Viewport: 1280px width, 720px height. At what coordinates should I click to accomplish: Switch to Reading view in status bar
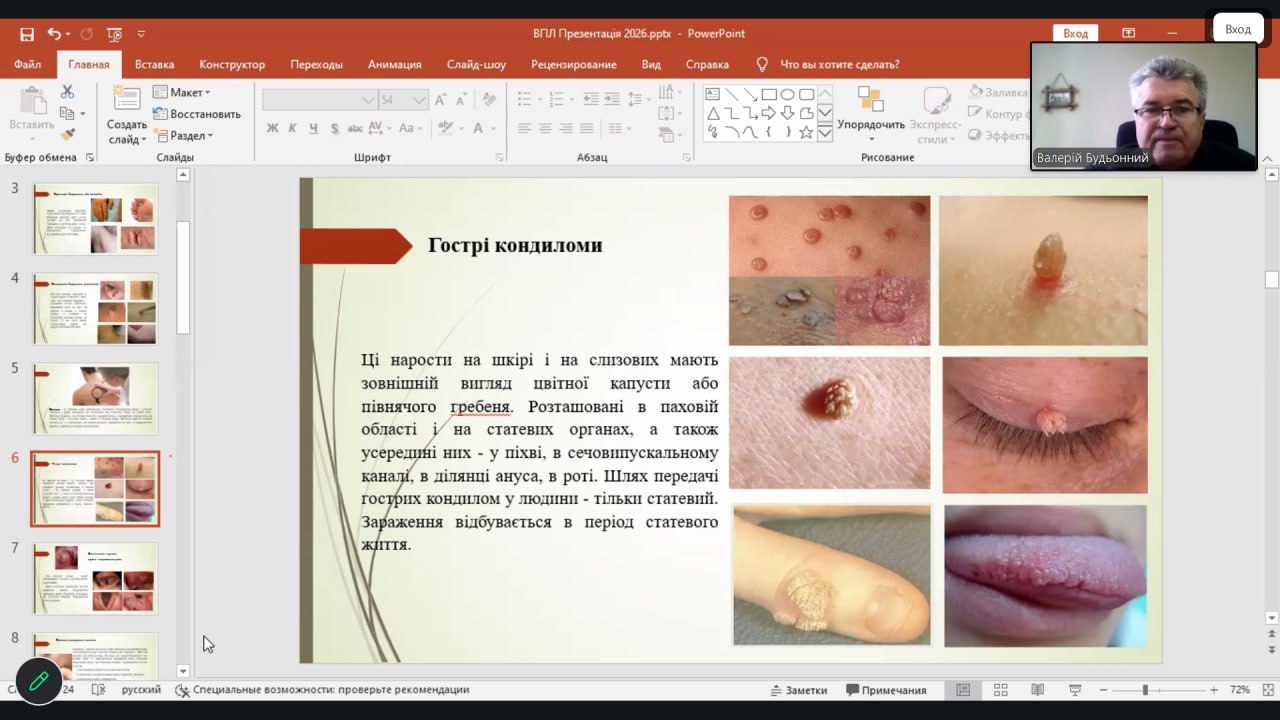click(x=1037, y=690)
